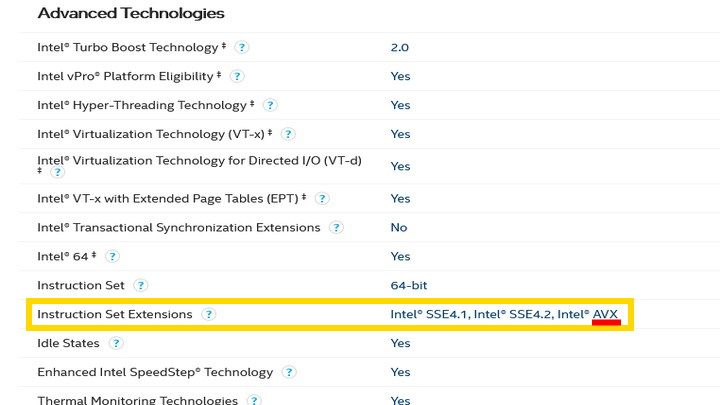The image size is (720, 405).
Task: Click question mark next to Instruction Set
Action: (x=141, y=286)
